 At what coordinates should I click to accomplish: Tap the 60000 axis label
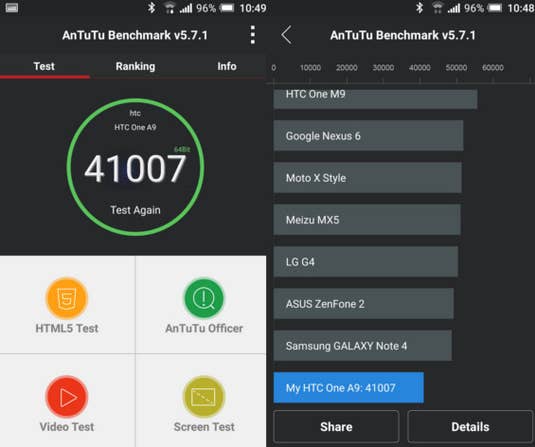click(493, 68)
